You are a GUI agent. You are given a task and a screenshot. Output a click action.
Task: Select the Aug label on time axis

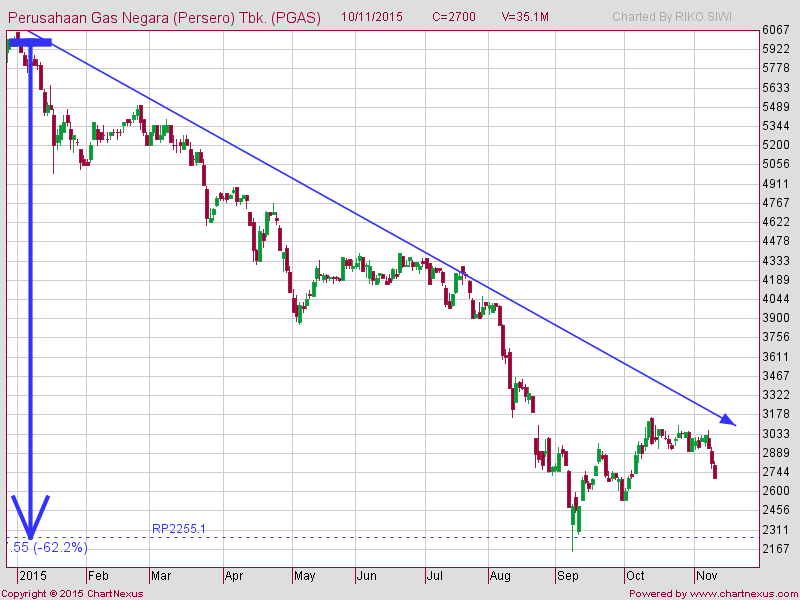tap(500, 576)
